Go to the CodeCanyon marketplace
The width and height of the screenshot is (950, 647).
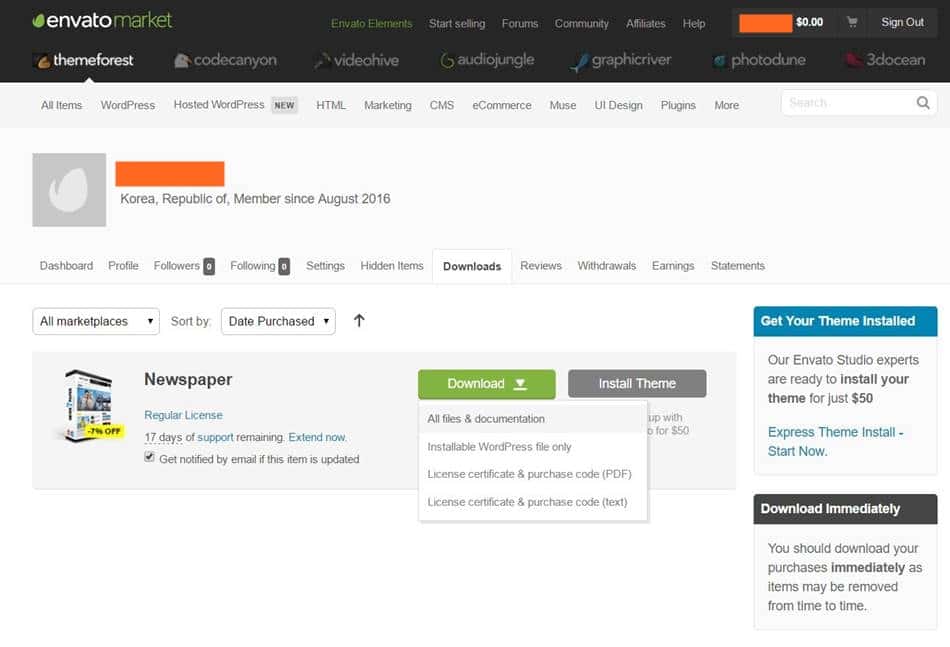pos(225,60)
